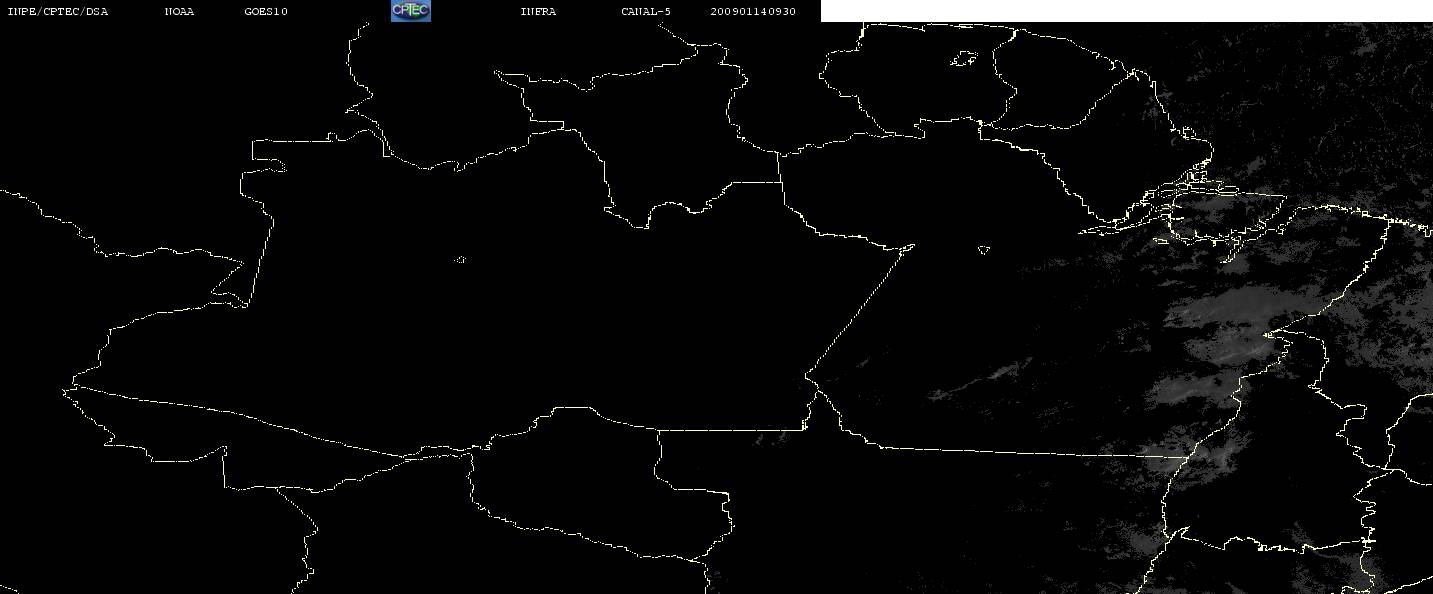This screenshot has width=1433, height=594.
Task: Click the CANAL-5 channel label
Action: [646, 12]
